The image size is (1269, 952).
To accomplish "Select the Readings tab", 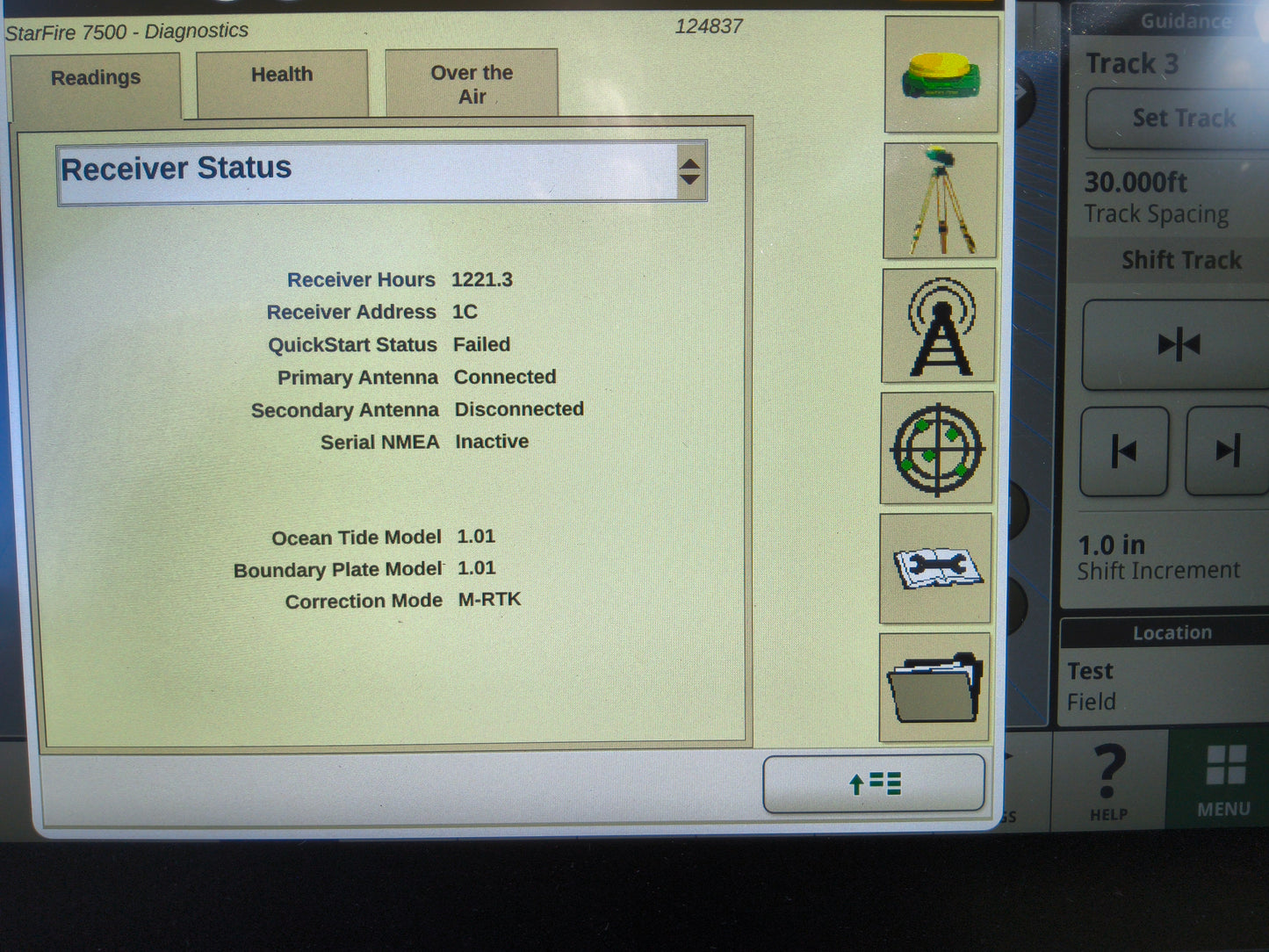I will tap(96, 78).
